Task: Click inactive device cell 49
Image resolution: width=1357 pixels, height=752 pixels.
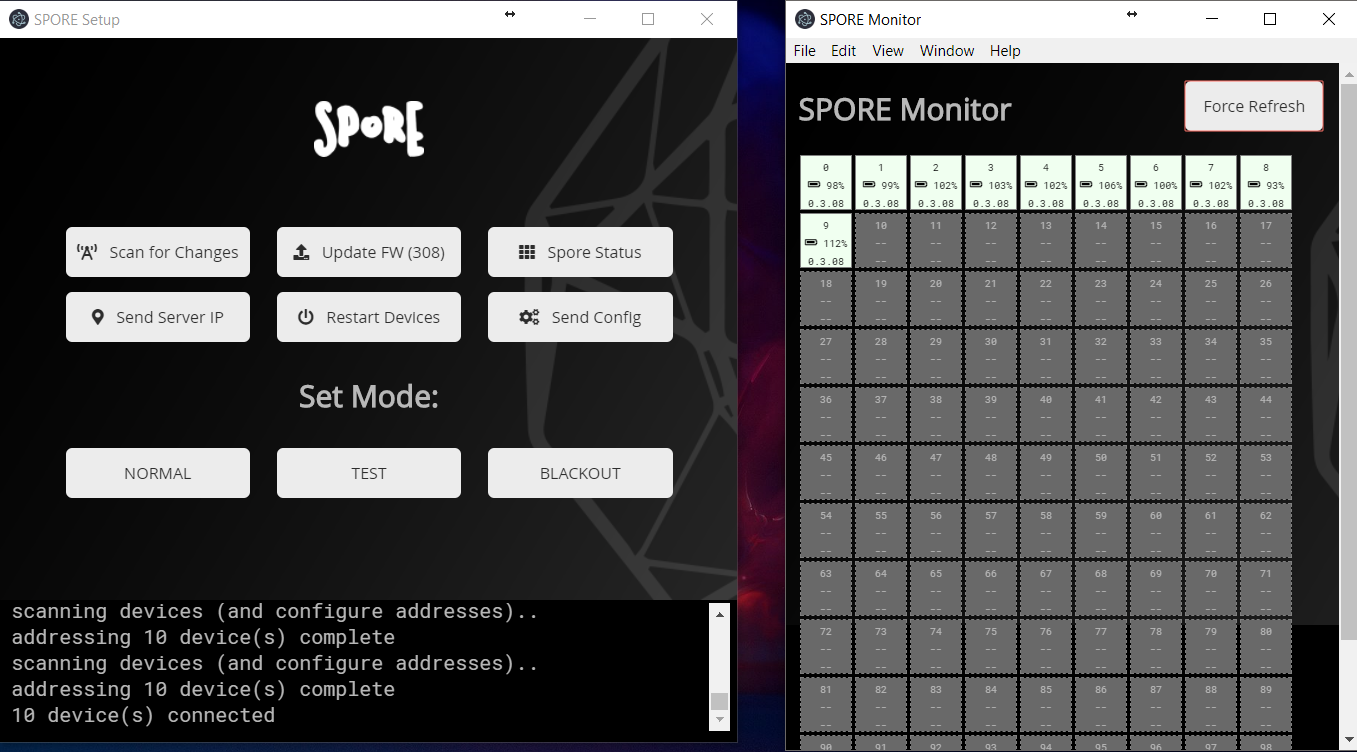Action: (x=1046, y=473)
